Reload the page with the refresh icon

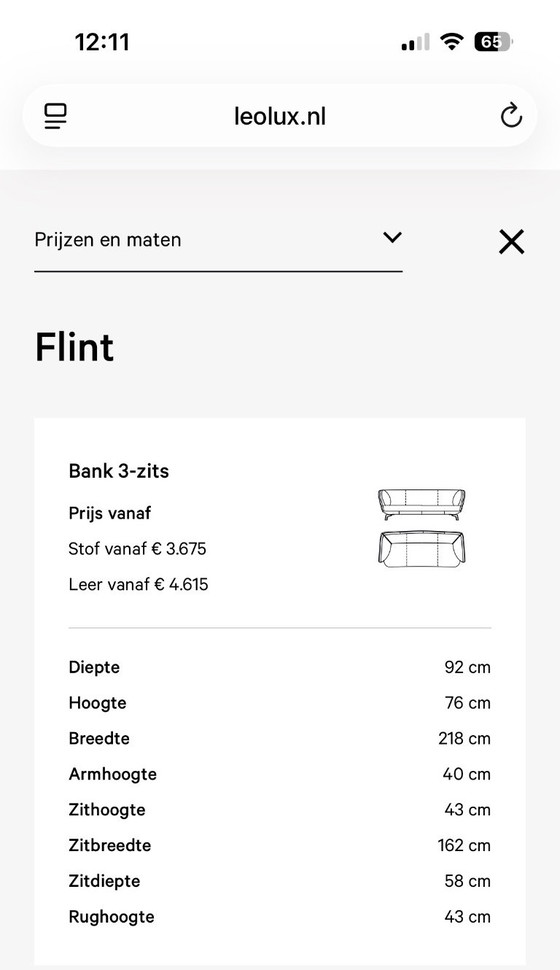click(x=511, y=116)
